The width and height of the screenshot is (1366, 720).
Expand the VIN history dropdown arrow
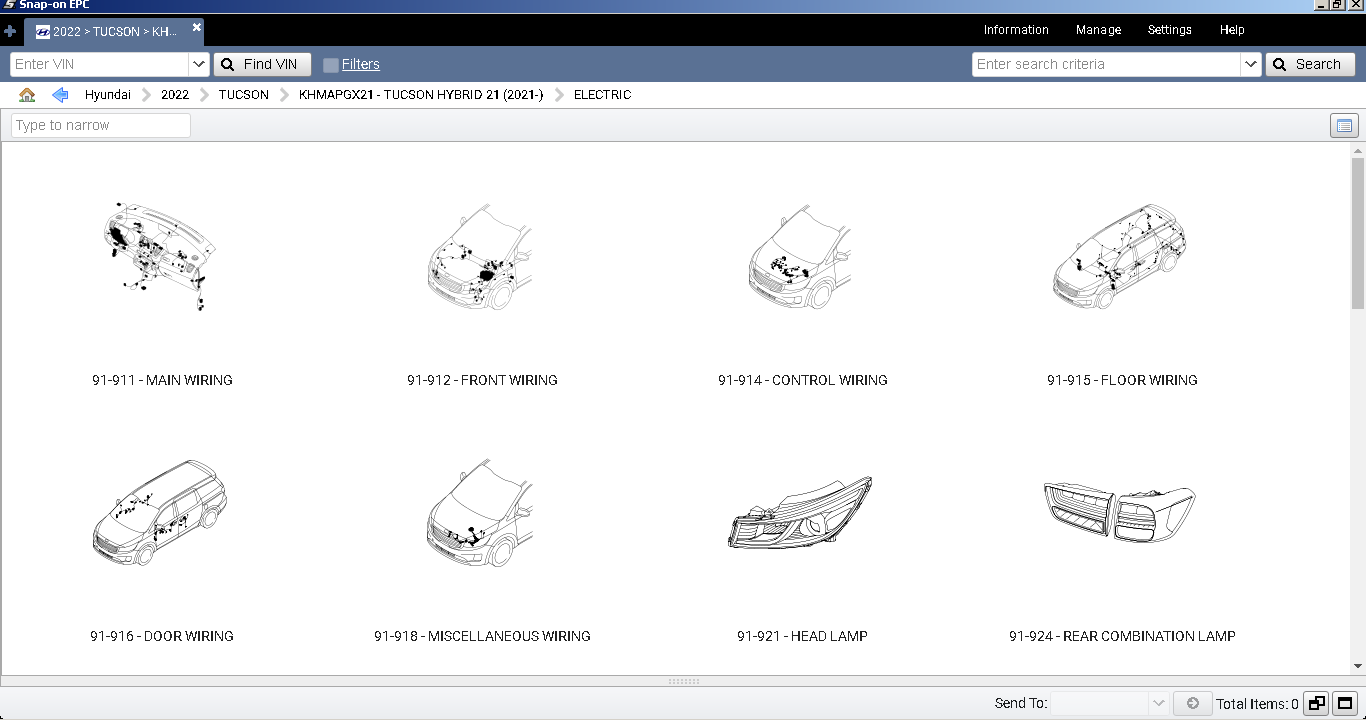pyautogui.click(x=198, y=64)
